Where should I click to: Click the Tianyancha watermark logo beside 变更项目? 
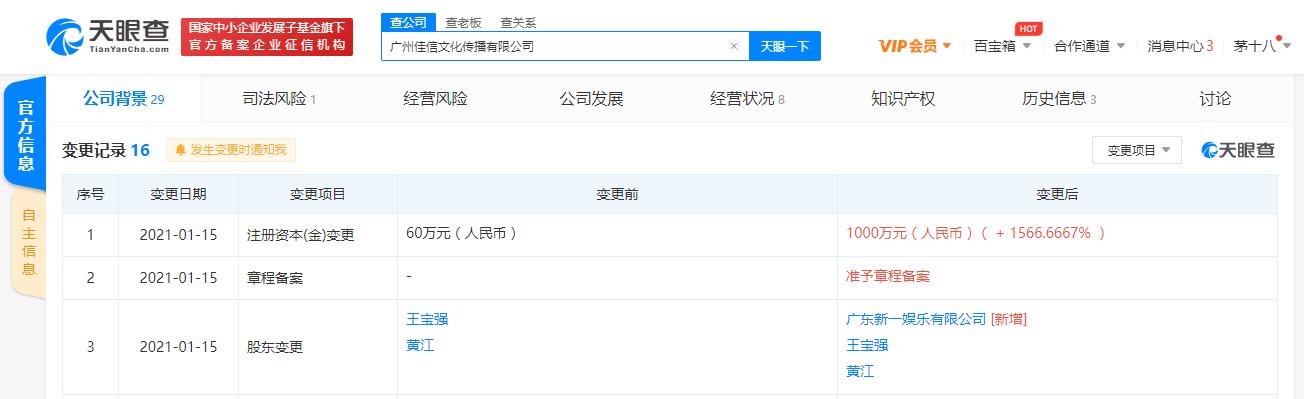pos(1238,150)
